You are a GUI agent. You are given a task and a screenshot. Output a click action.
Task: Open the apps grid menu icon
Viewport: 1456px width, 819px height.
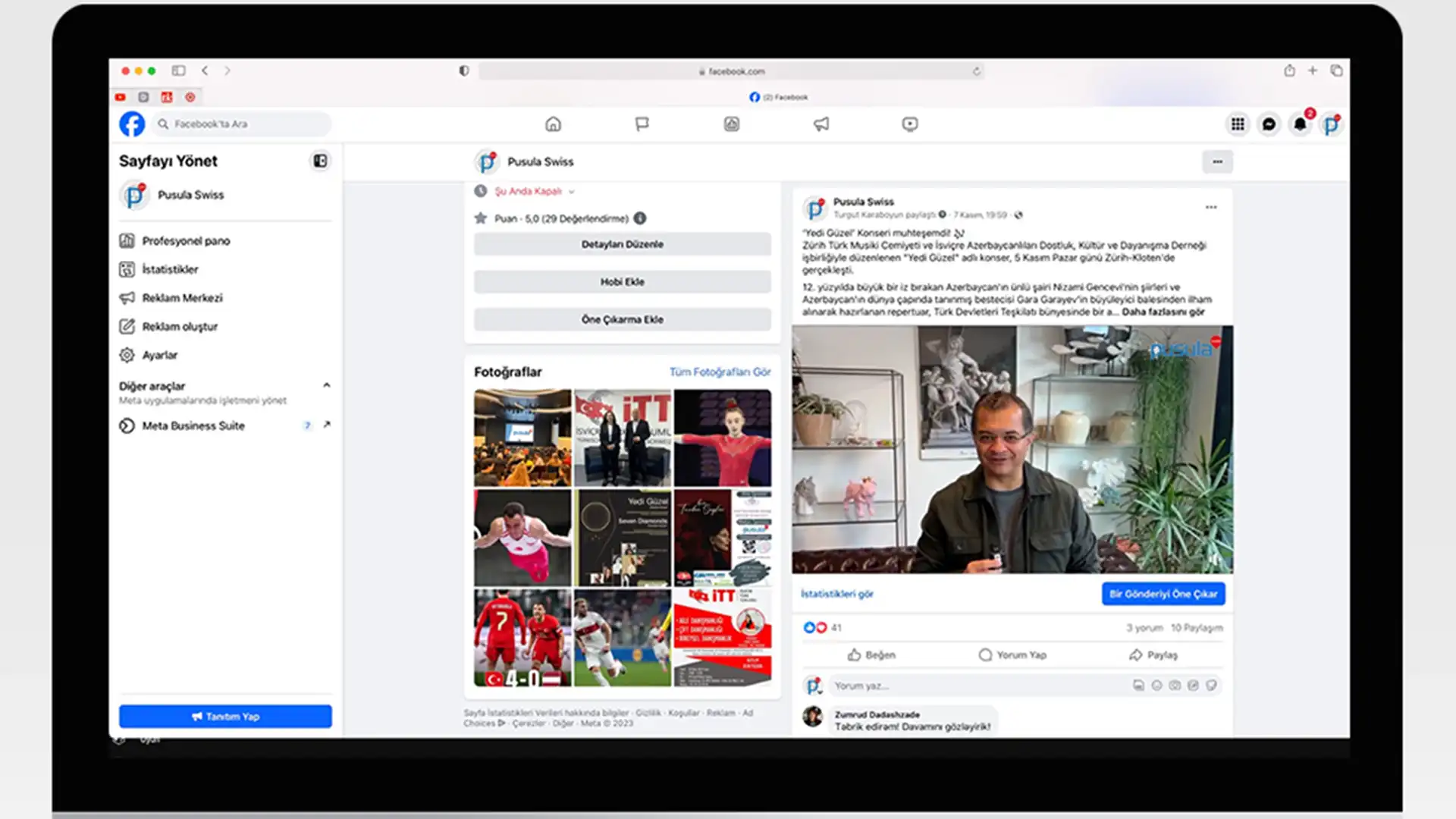(x=1238, y=124)
